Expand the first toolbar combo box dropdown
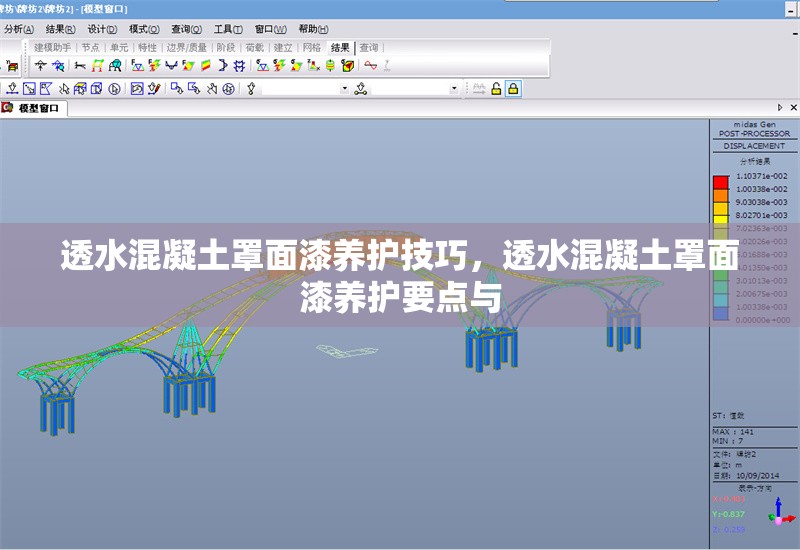The height and width of the screenshot is (550, 800). [x=345, y=89]
